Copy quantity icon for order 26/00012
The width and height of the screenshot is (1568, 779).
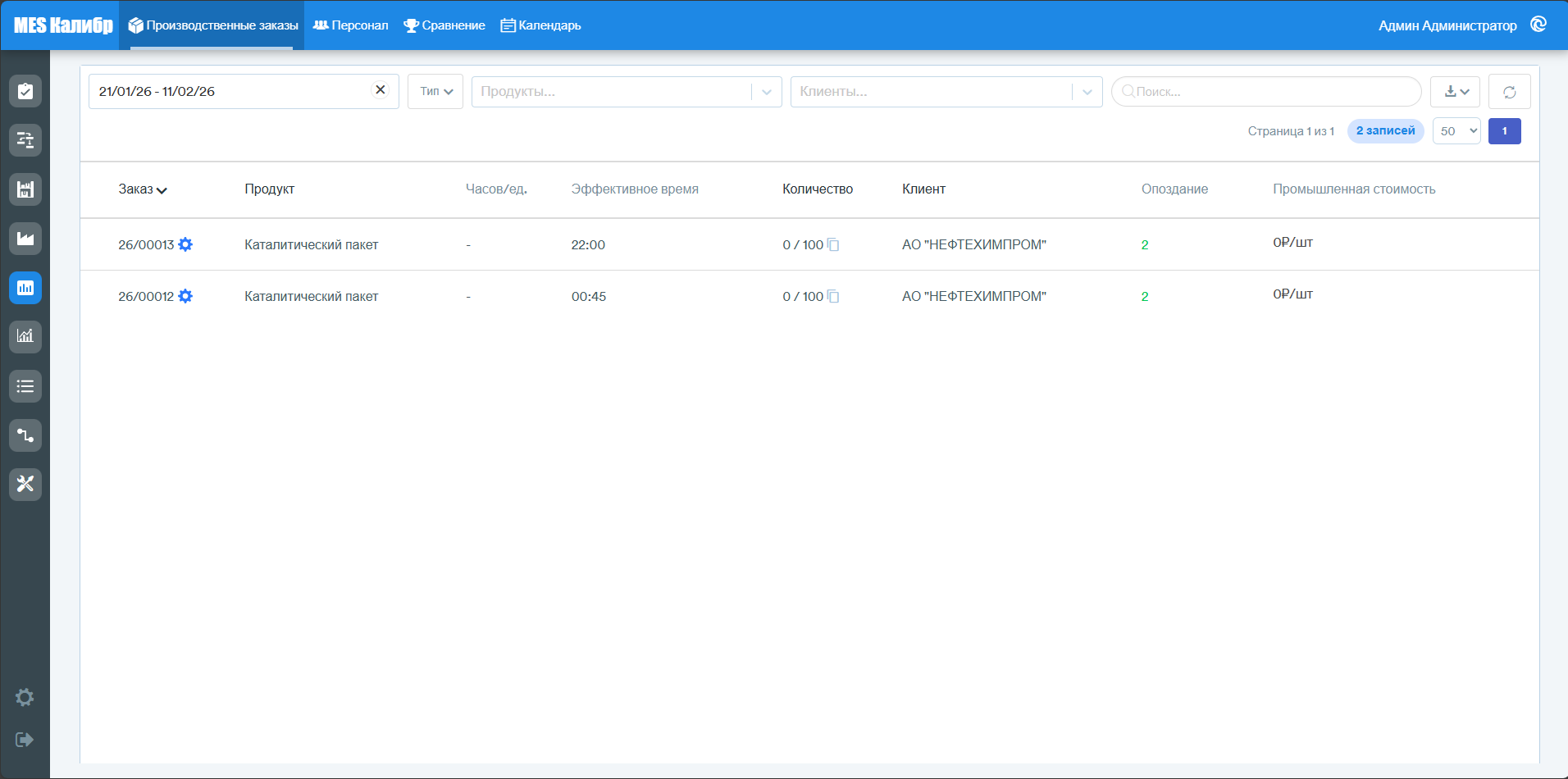click(x=833, y=296)
